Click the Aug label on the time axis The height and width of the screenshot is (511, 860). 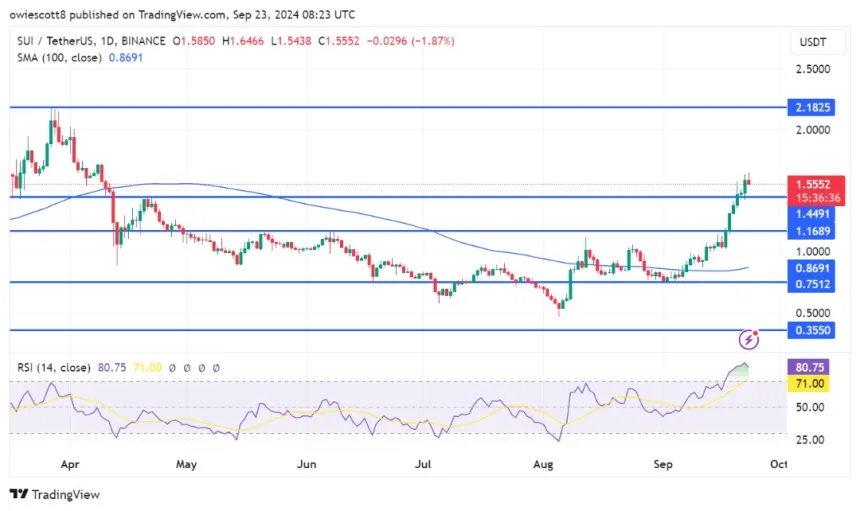pyautogui.click(x=543, y=465)
